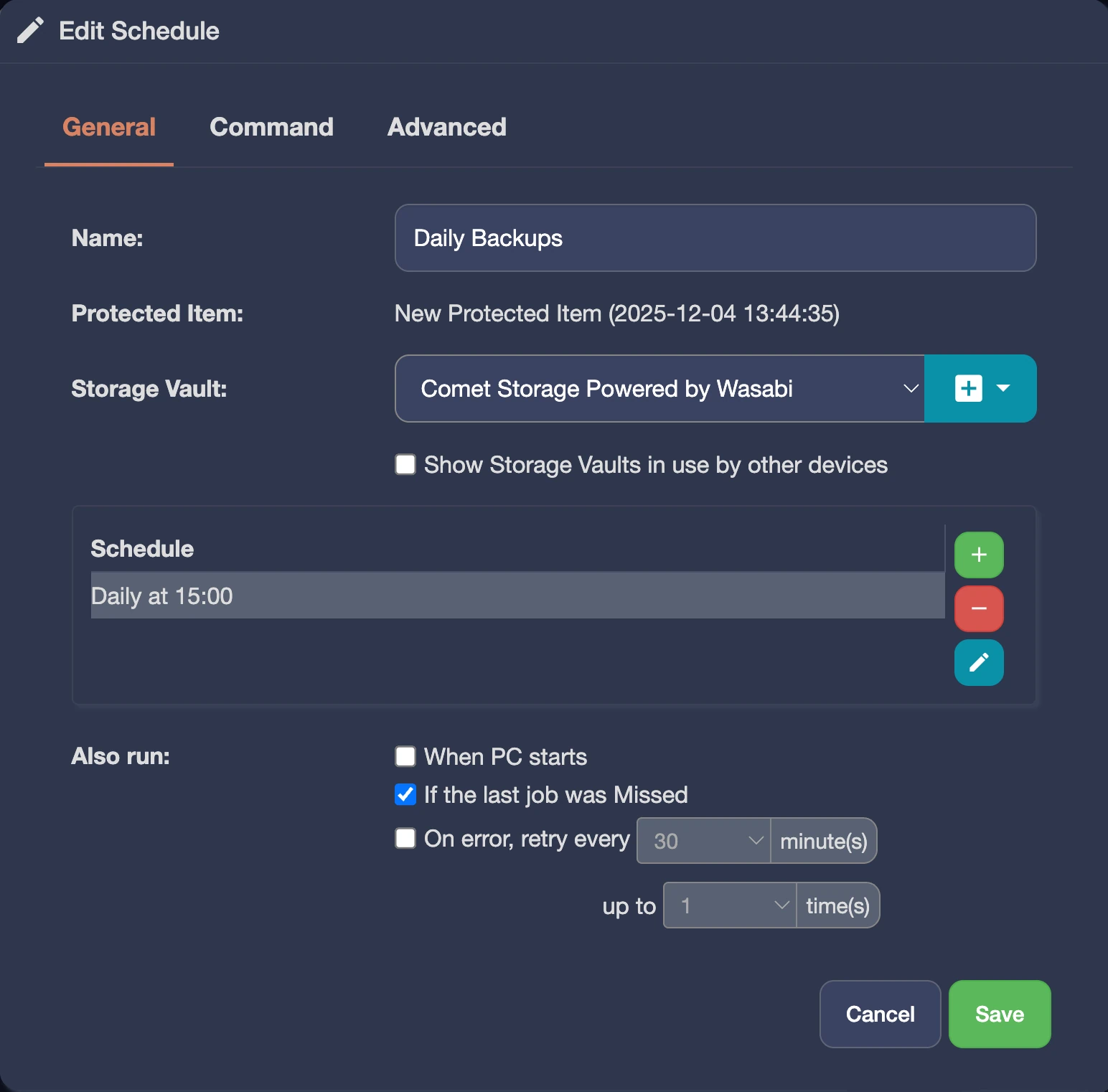Open the Storage Vault dropdown
1108x1092 pixels.
[659, 388]
